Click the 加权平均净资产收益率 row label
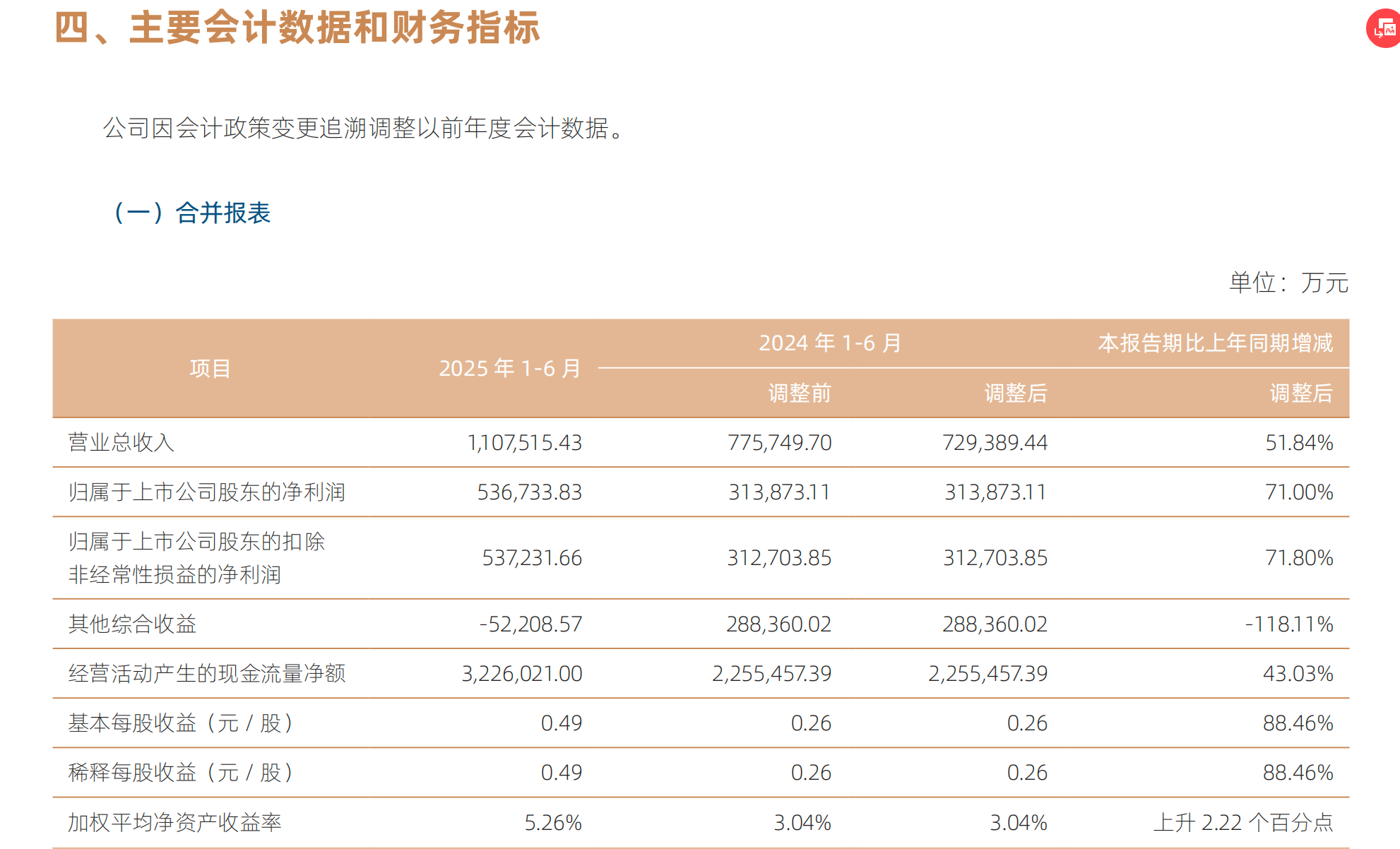This screenshot has width=1400, height=849. (x=174, y=822)
